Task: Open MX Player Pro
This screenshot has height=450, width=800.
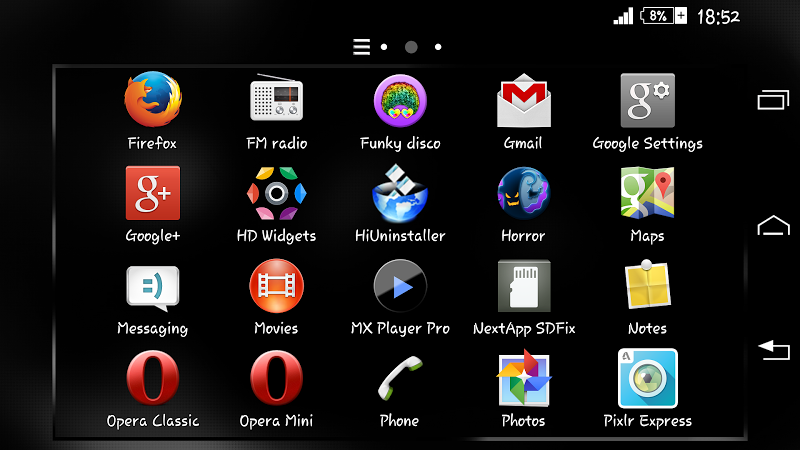Action: click(400, 286)
